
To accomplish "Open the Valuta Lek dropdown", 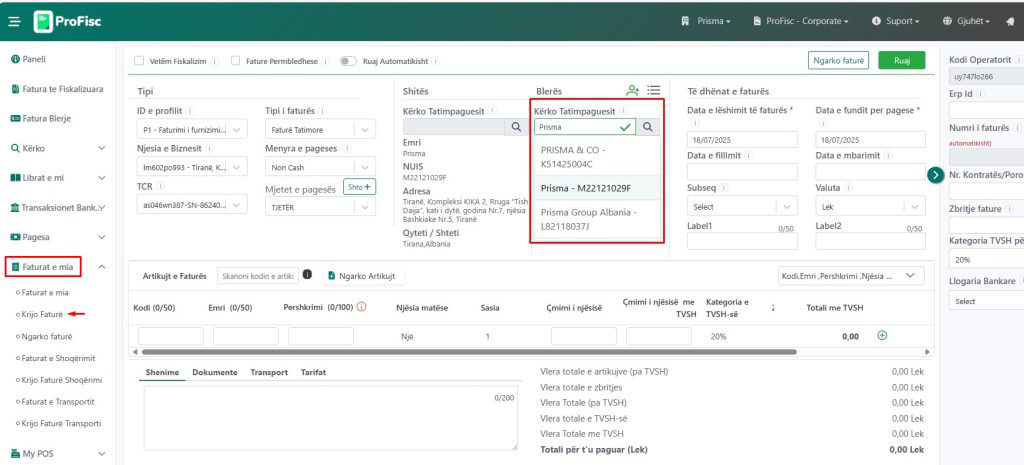I will tap(870, 206).
